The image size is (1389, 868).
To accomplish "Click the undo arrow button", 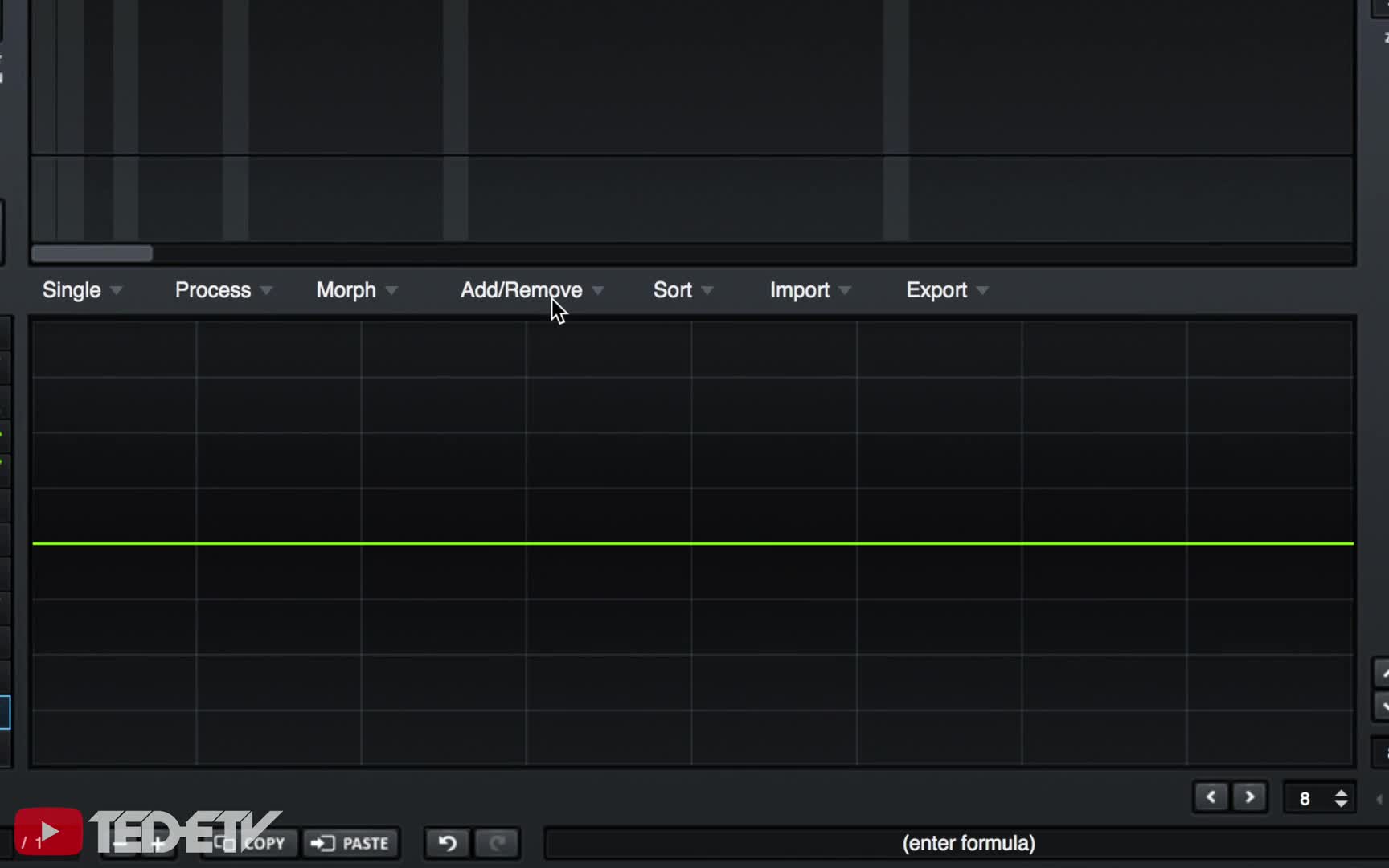I will (447, 843).
